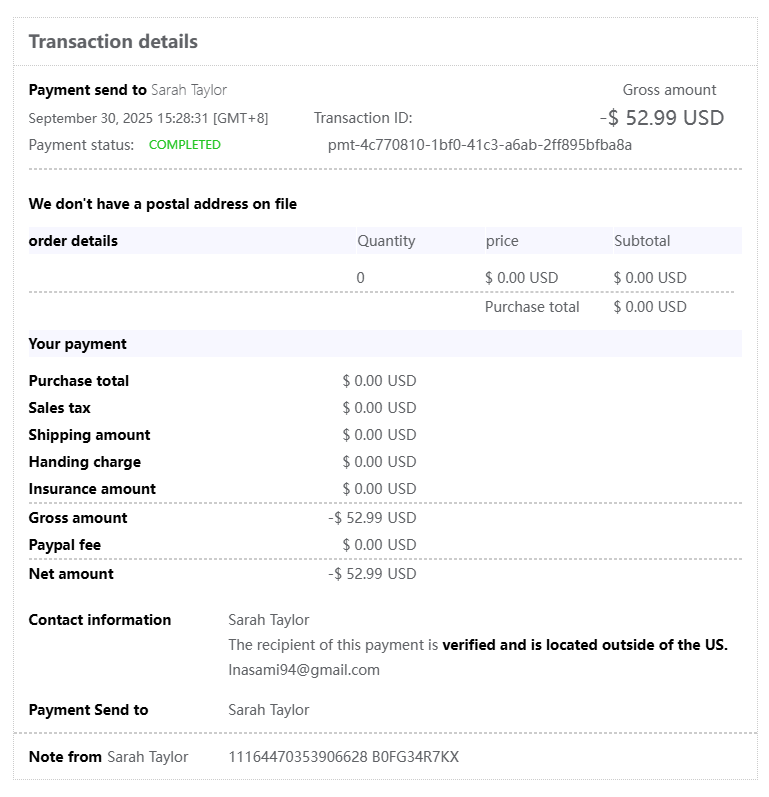Click the order details column header
The image size is (769, 797).
73,241
